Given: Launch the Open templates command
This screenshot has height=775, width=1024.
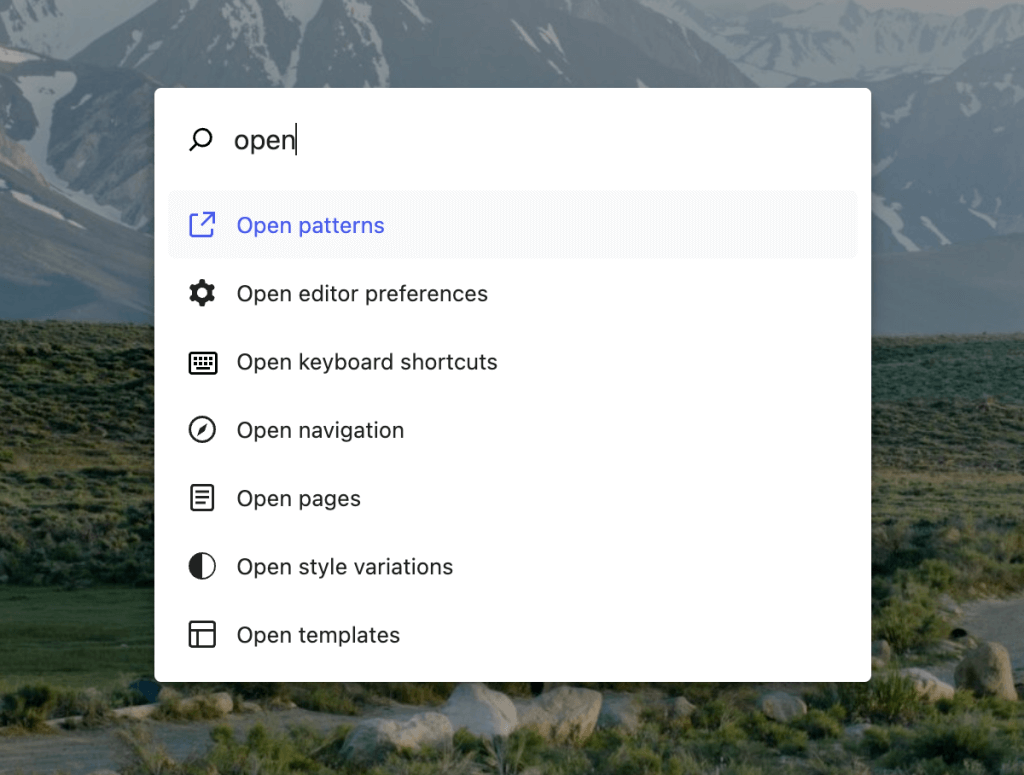Looking at the screenshot, I should (513, 635).
